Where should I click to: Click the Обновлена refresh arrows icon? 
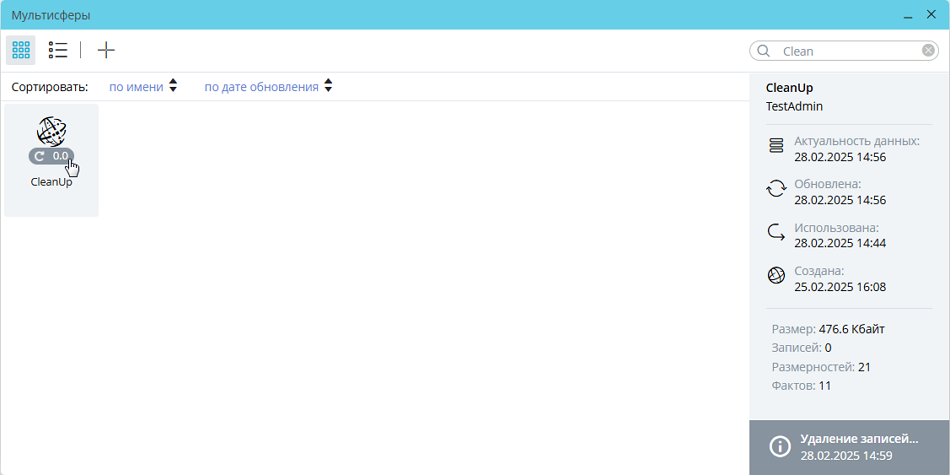[x=776, y=190]
